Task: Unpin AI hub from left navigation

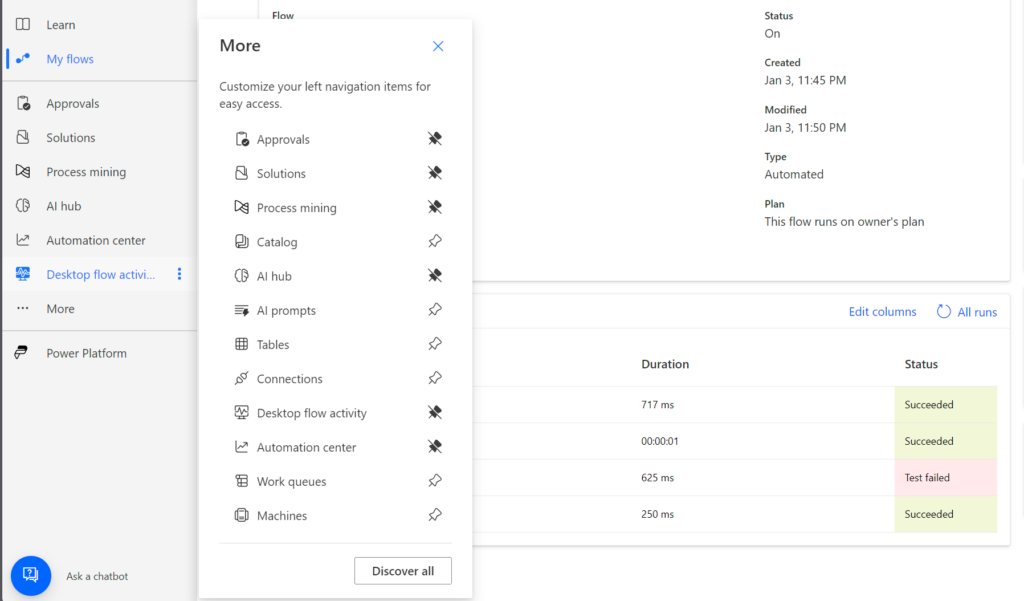Action: pyautogui.click(x=435, y=275)
